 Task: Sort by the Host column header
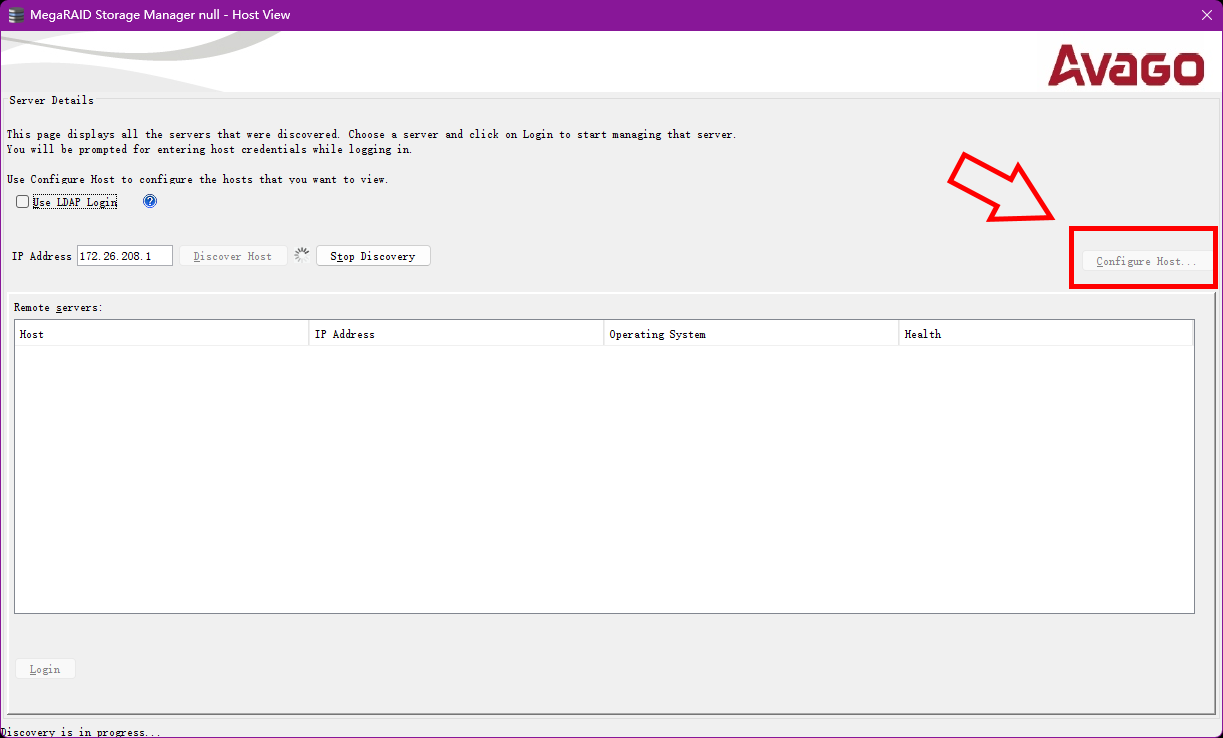click(x=161, y=334)
